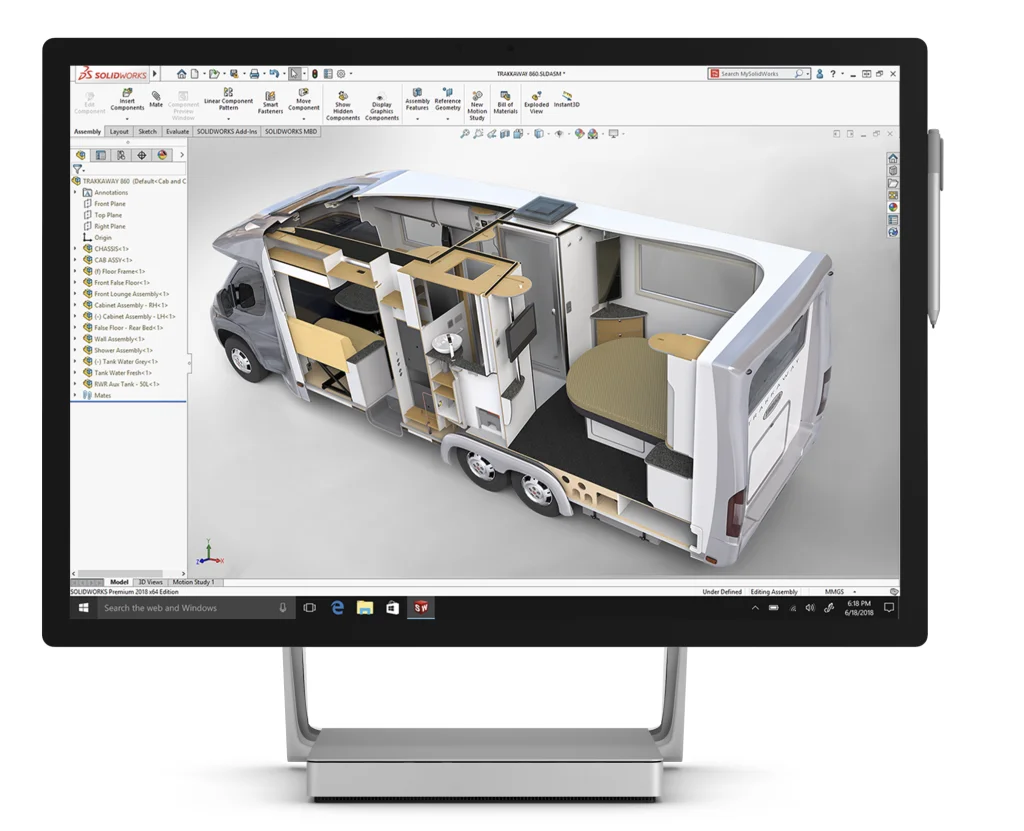1024x831 pixels.
Task: Click the Editing Assembly status button
Action: coord(774,591)
